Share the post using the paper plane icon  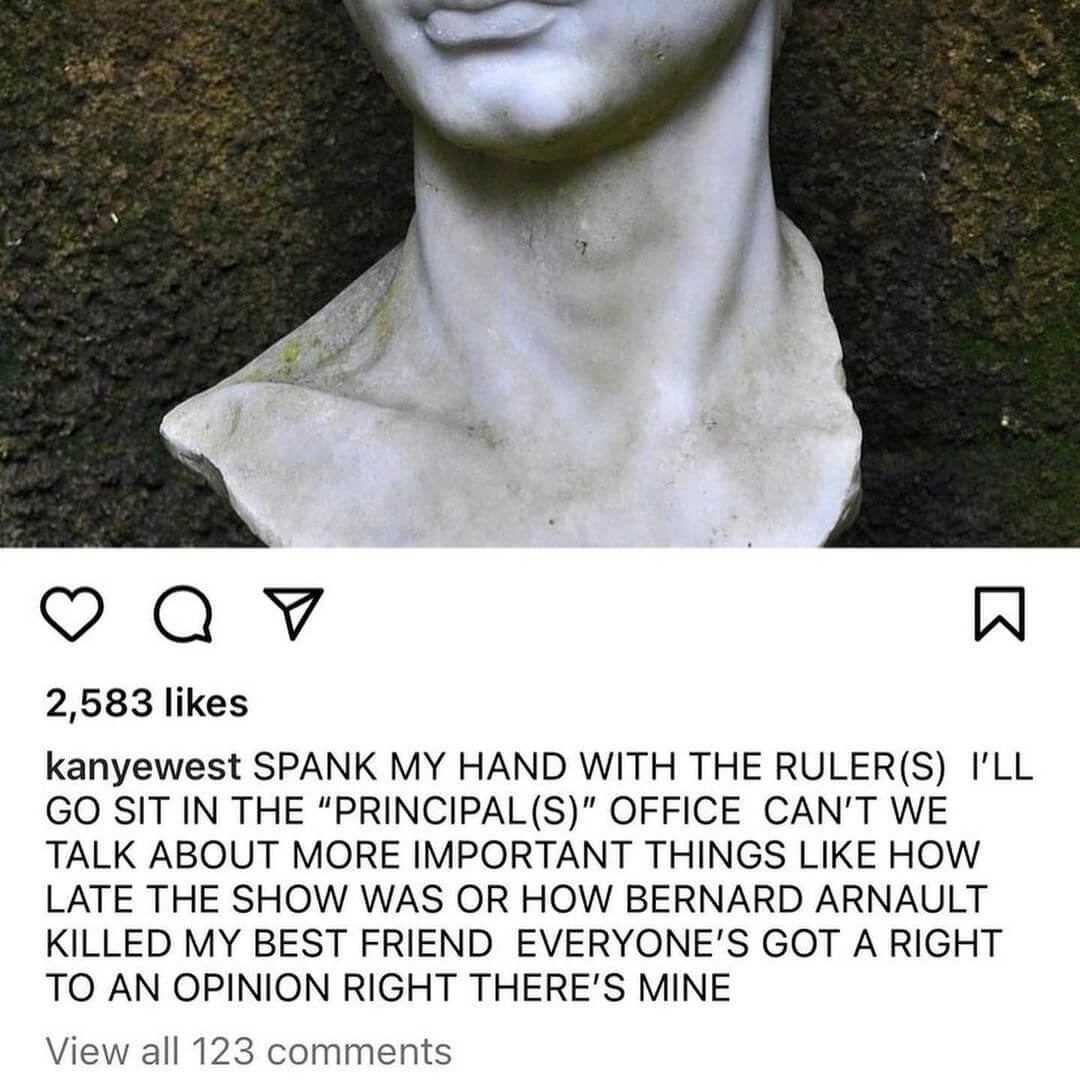tap(294, 612)
